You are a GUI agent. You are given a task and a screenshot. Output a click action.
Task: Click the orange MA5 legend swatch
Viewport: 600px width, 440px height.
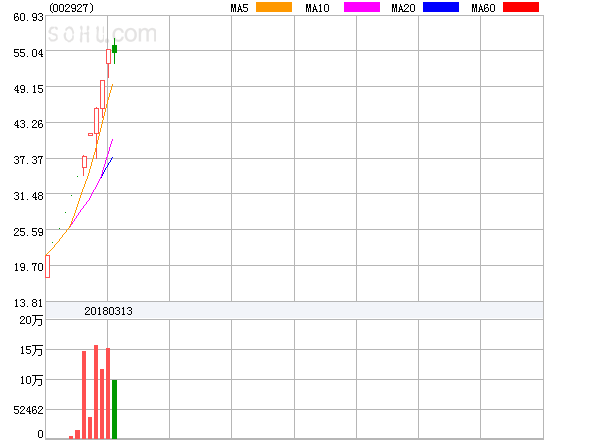274,7
